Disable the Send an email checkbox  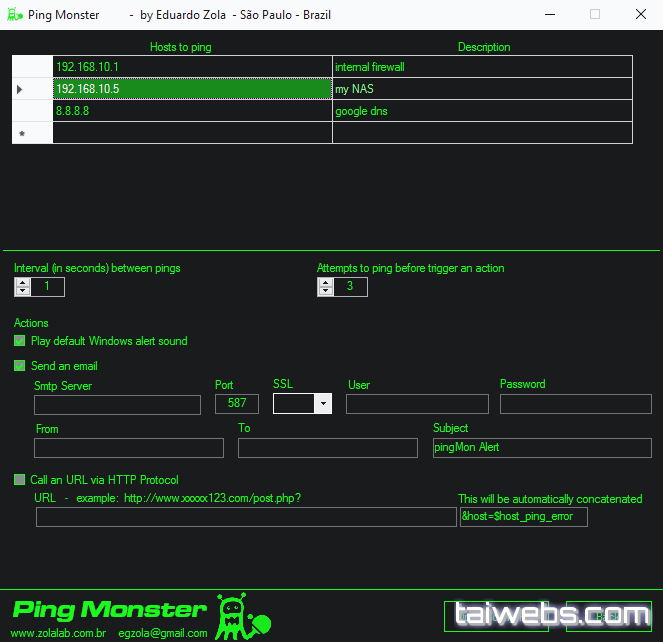pyautogui.click(x=20, y=366)
